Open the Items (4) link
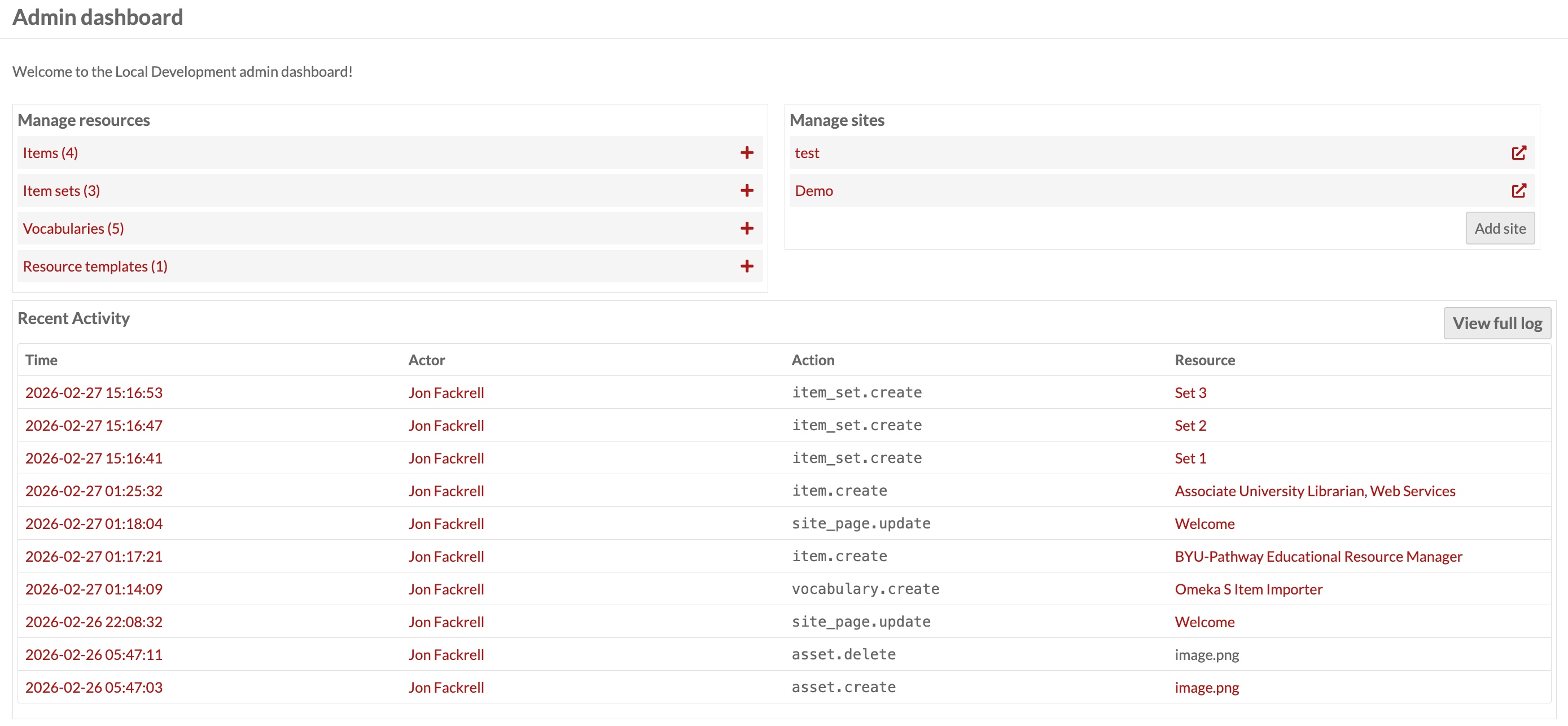1568x726 pixels. (51, 153)
